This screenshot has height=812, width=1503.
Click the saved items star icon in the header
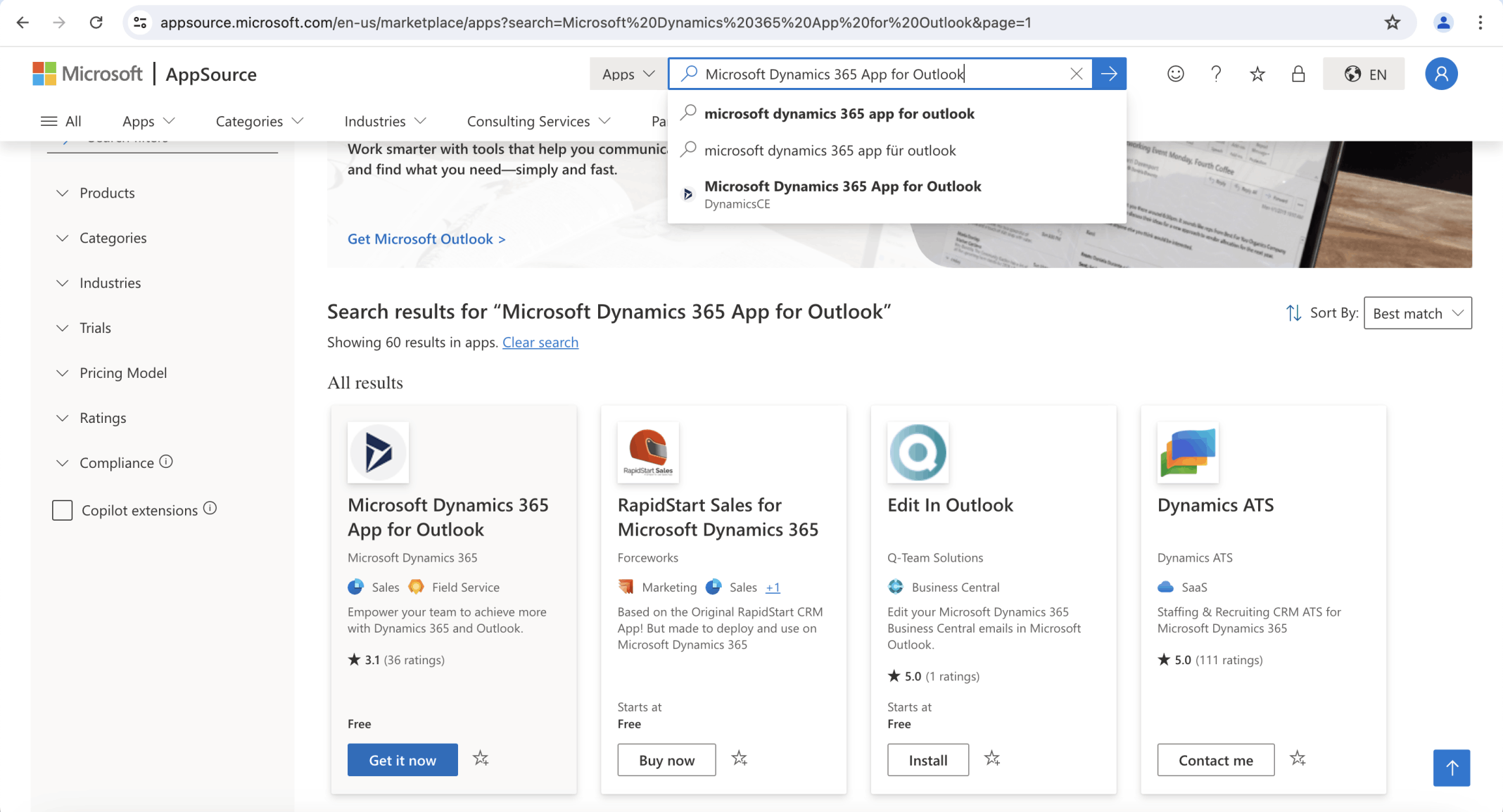1257,73
